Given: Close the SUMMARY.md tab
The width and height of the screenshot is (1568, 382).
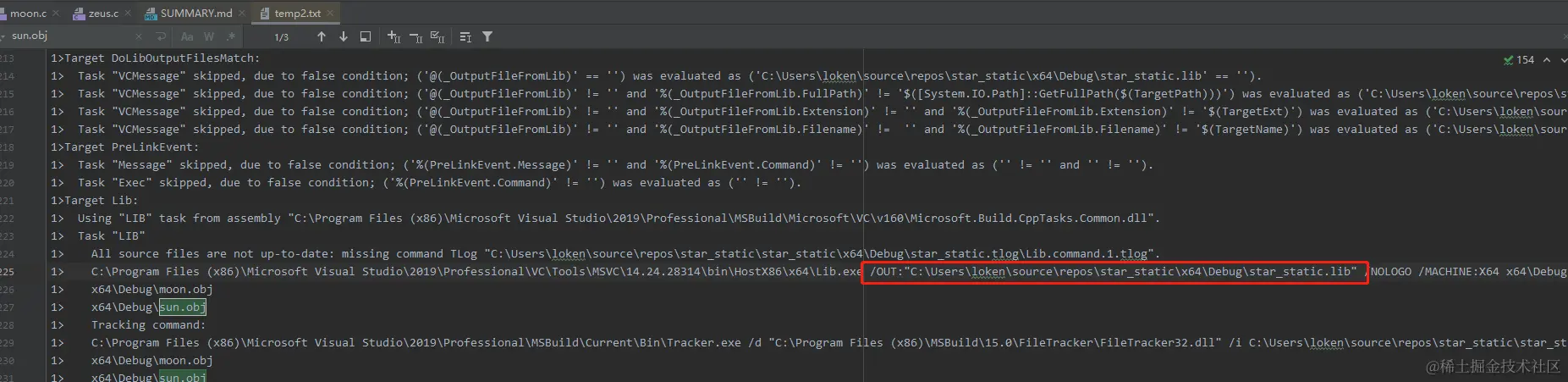Looking at the screenshot, I should click(x=241, y=13).
